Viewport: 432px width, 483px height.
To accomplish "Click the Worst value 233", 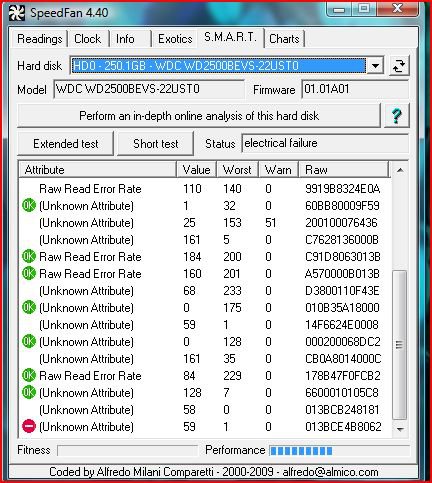I will point(232,291).
